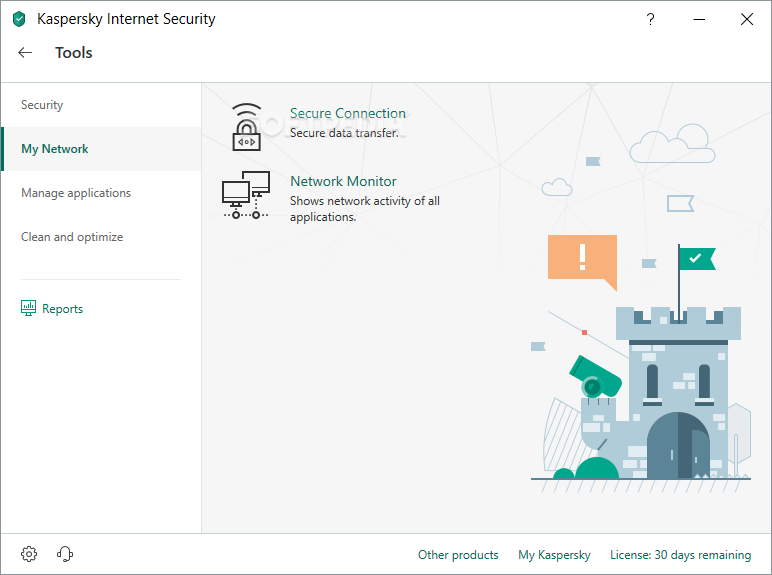Screen dimensions: 772x575
Task: Click License: 30 days remaining link
Action: click(680, 555)
